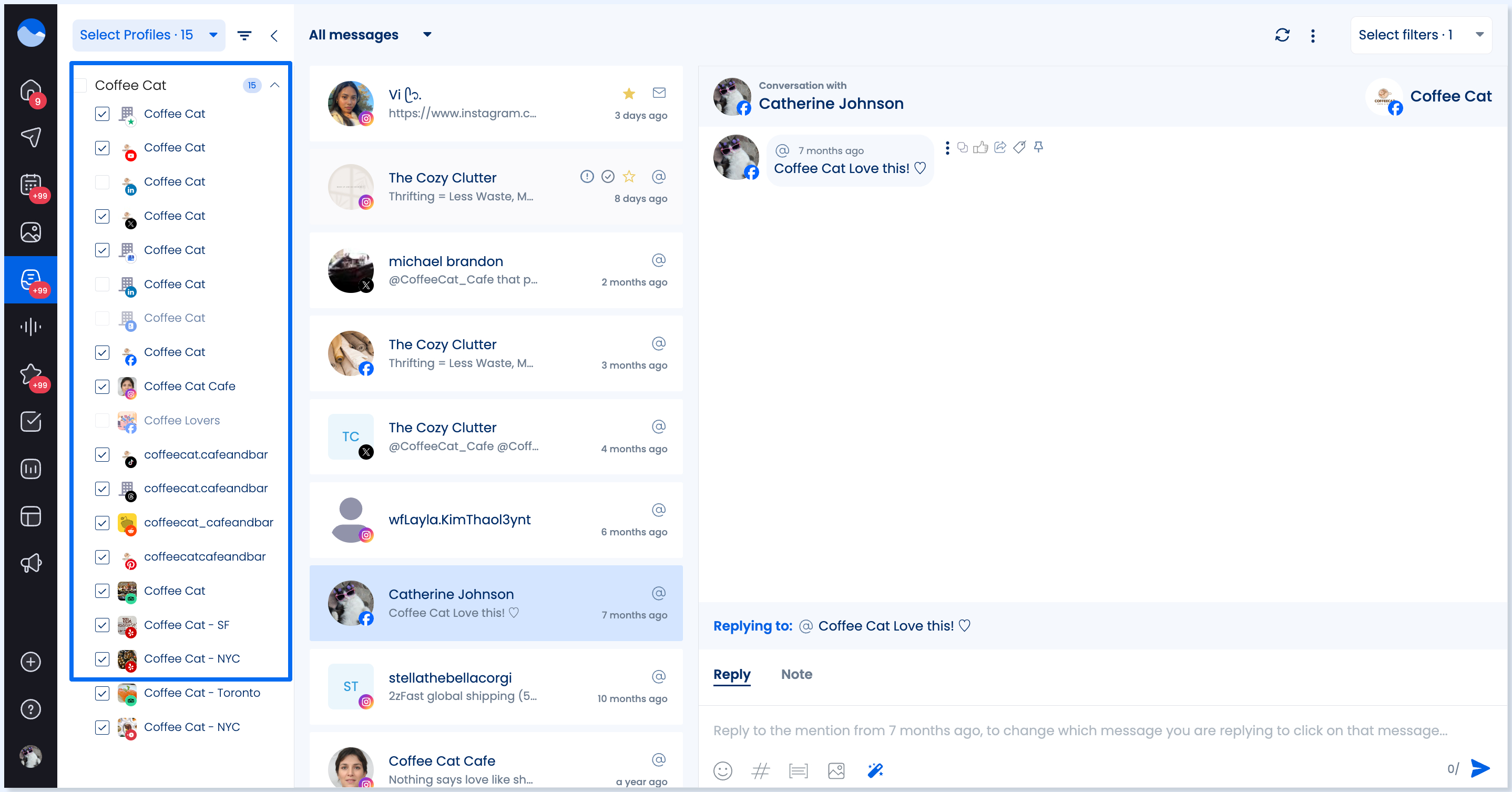Screen dimensions: 1512x792
Task: Open The Cozy Clutter 3 months ago message
Action: pos(495,353)
